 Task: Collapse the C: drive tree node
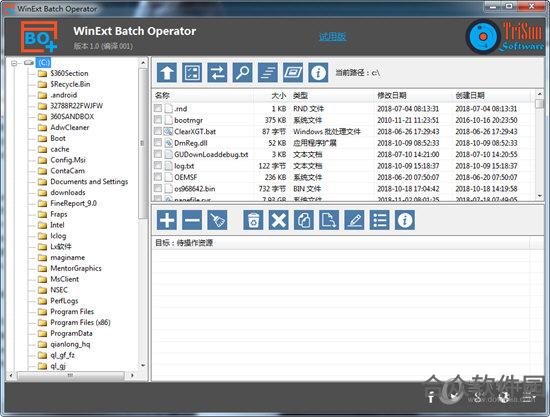click(14, 63)
